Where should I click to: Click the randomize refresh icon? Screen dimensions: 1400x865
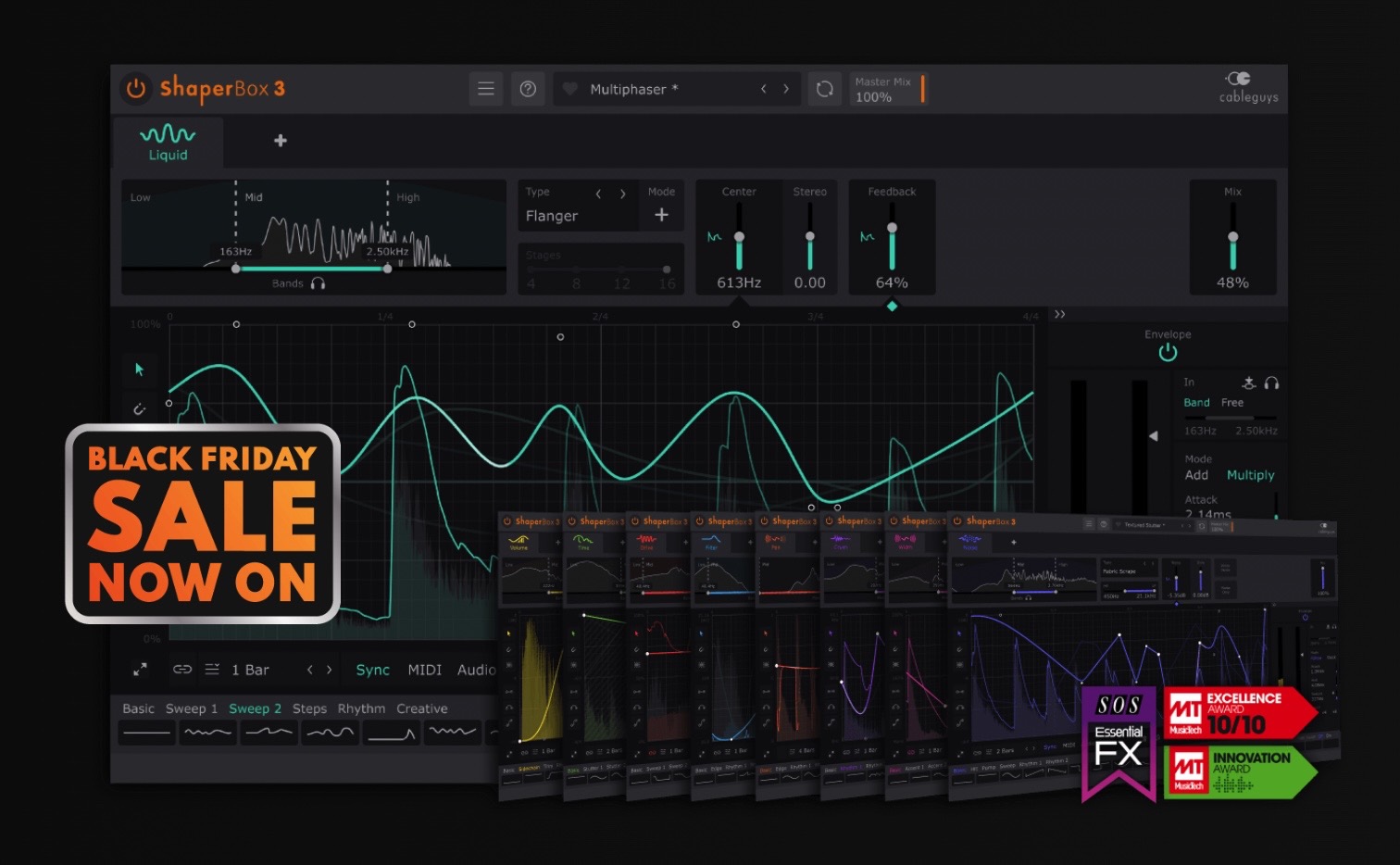[824, 89]
